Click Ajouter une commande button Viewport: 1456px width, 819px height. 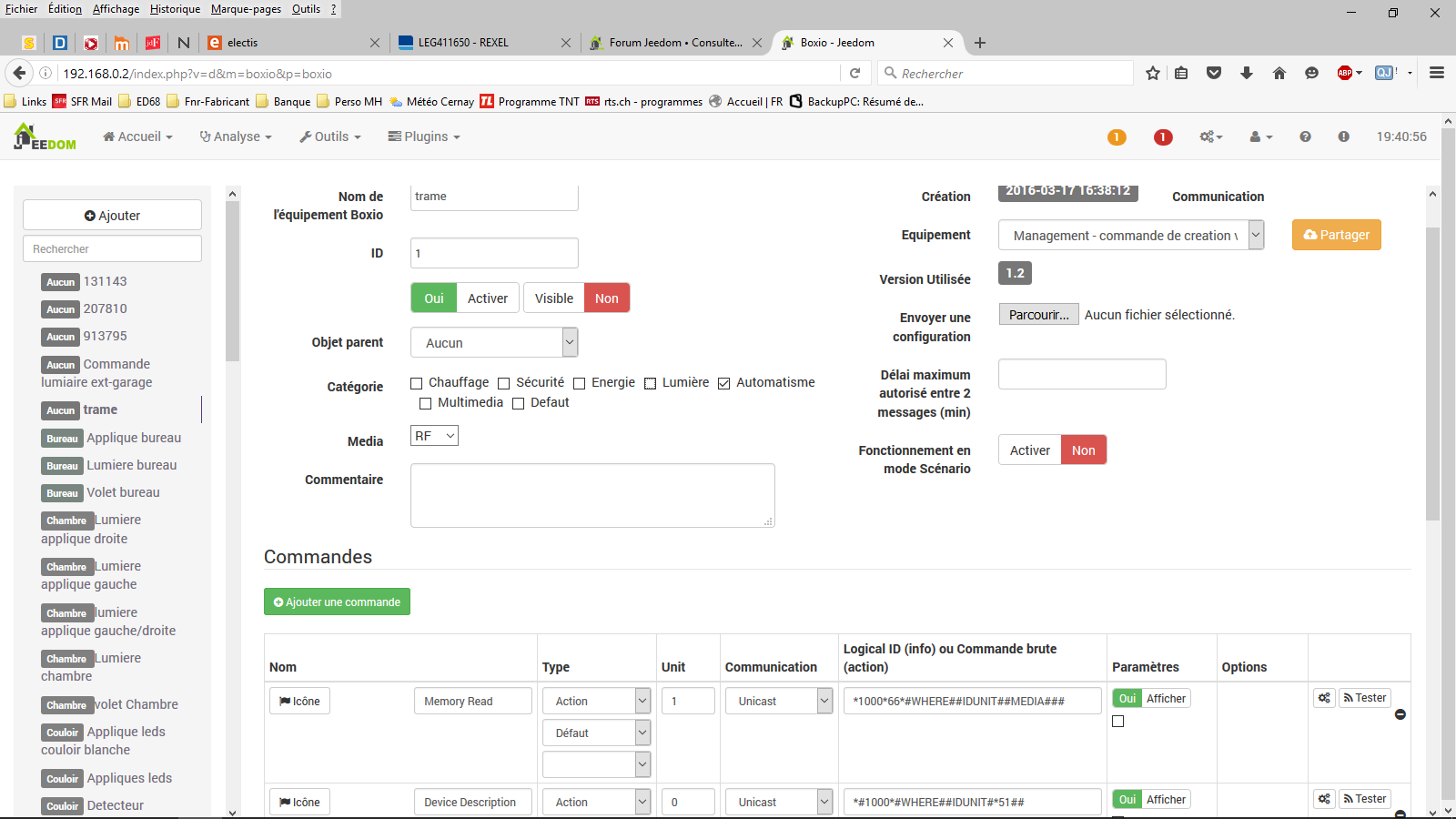point(337,602)
